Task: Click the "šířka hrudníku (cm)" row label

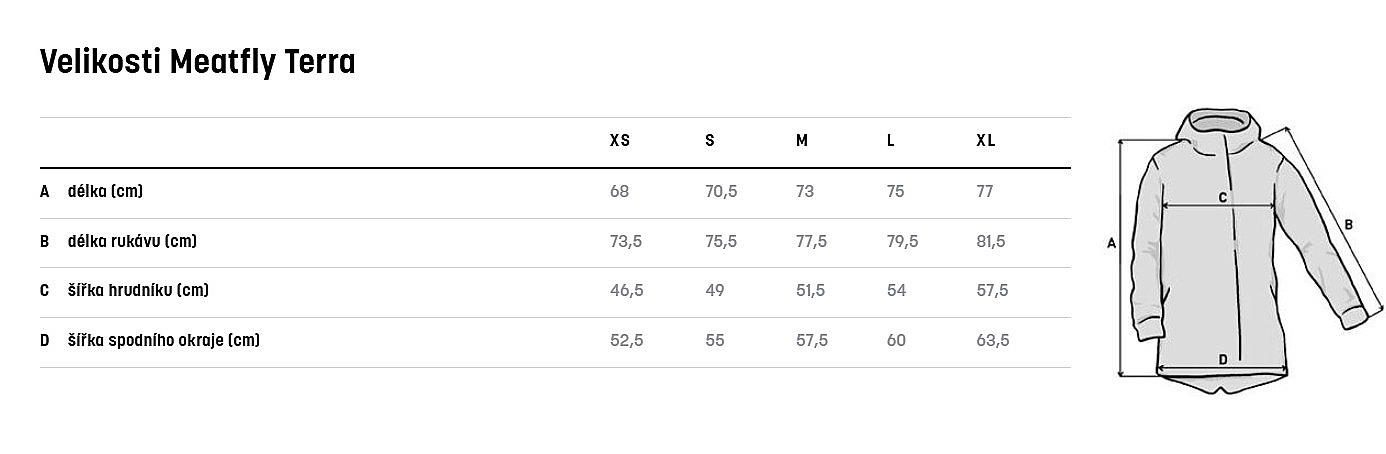Action: click(x=138, y=291)
